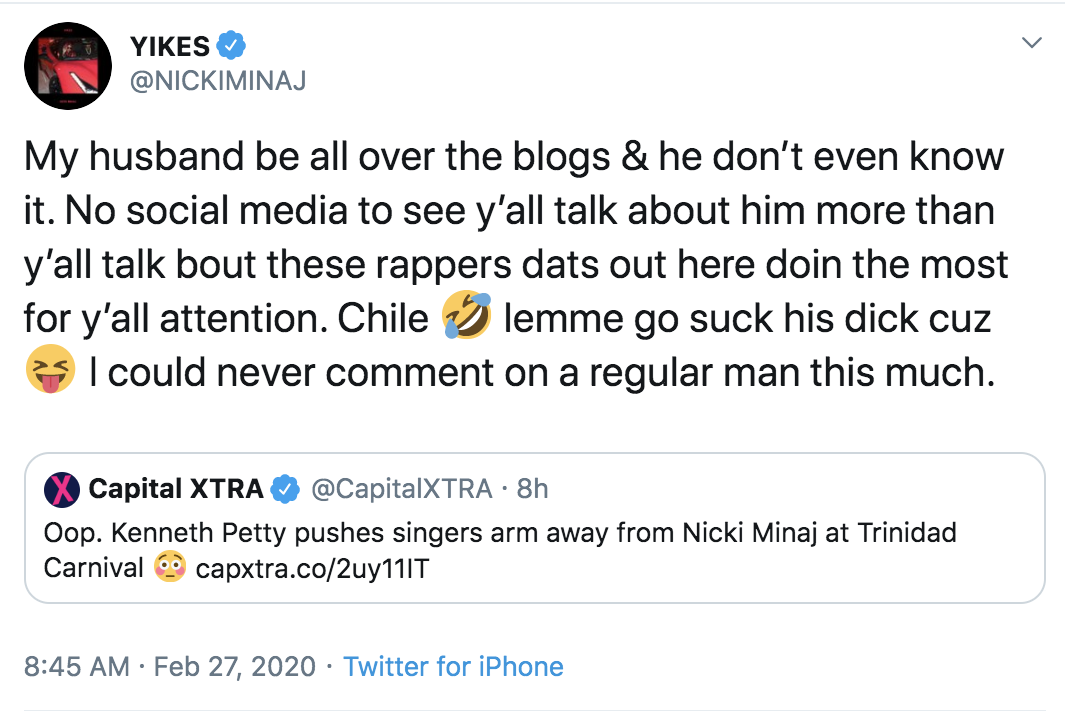Open the Capital XTRA account name
The width and height of the screenshot is (1065, 711).
[x=176, y=489]
